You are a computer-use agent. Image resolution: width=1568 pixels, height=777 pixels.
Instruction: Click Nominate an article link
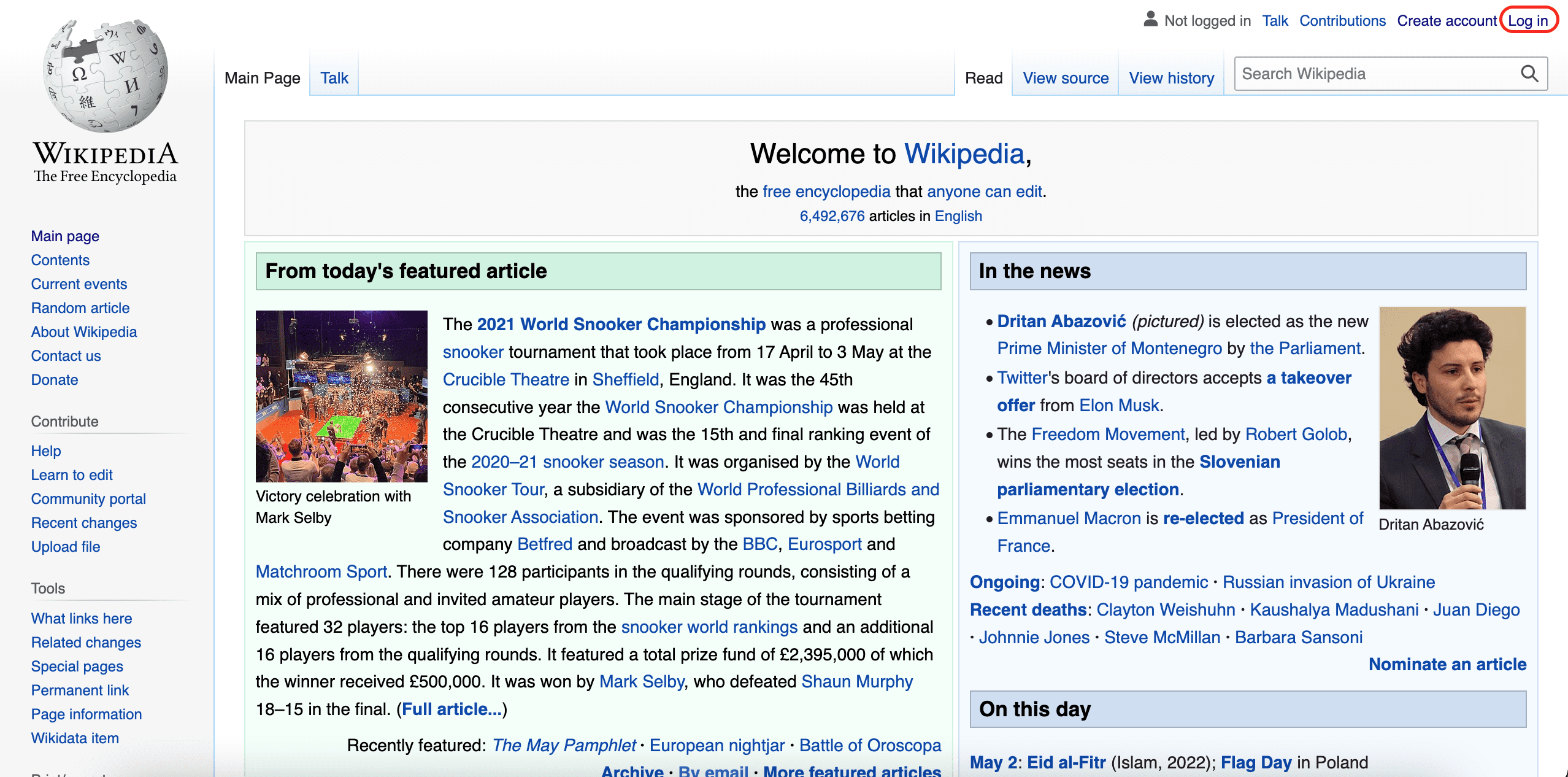[x=1447, y=665]
